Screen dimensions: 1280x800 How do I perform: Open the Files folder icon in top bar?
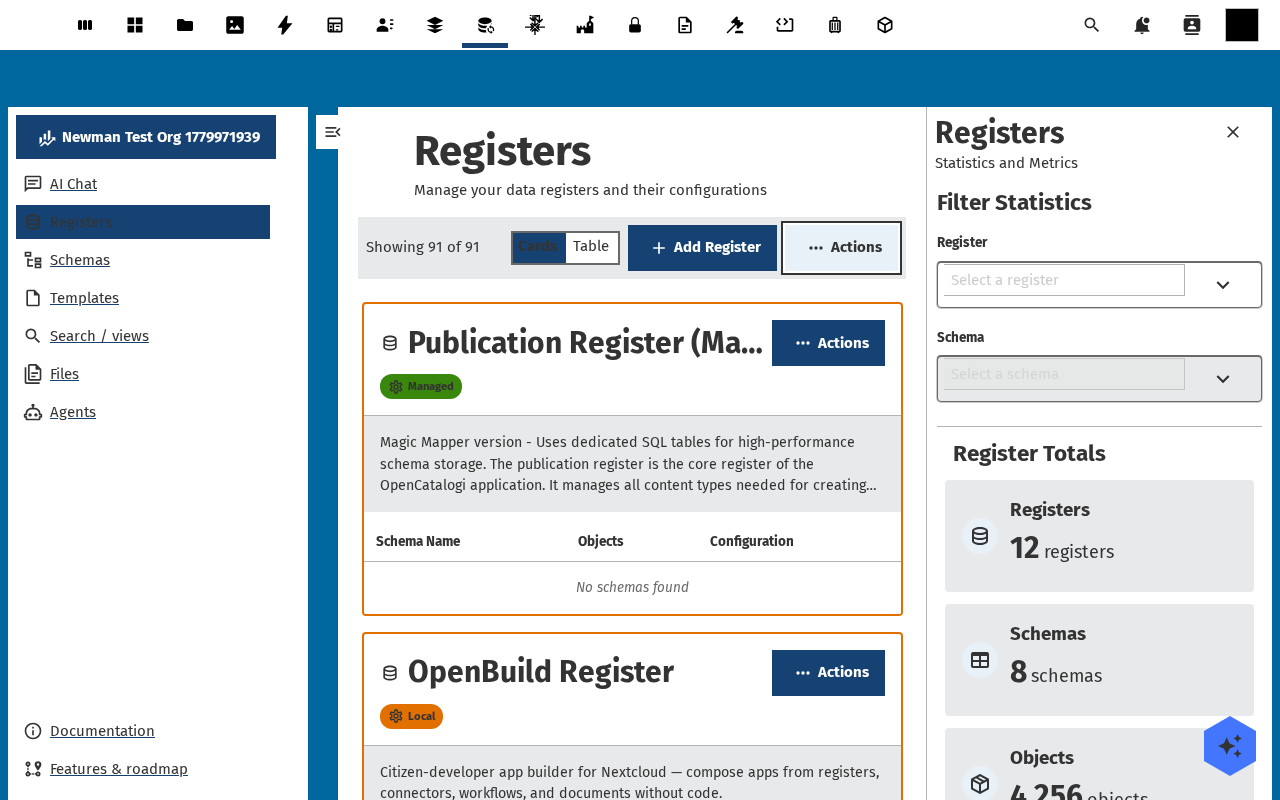click(x=185, y=25)
